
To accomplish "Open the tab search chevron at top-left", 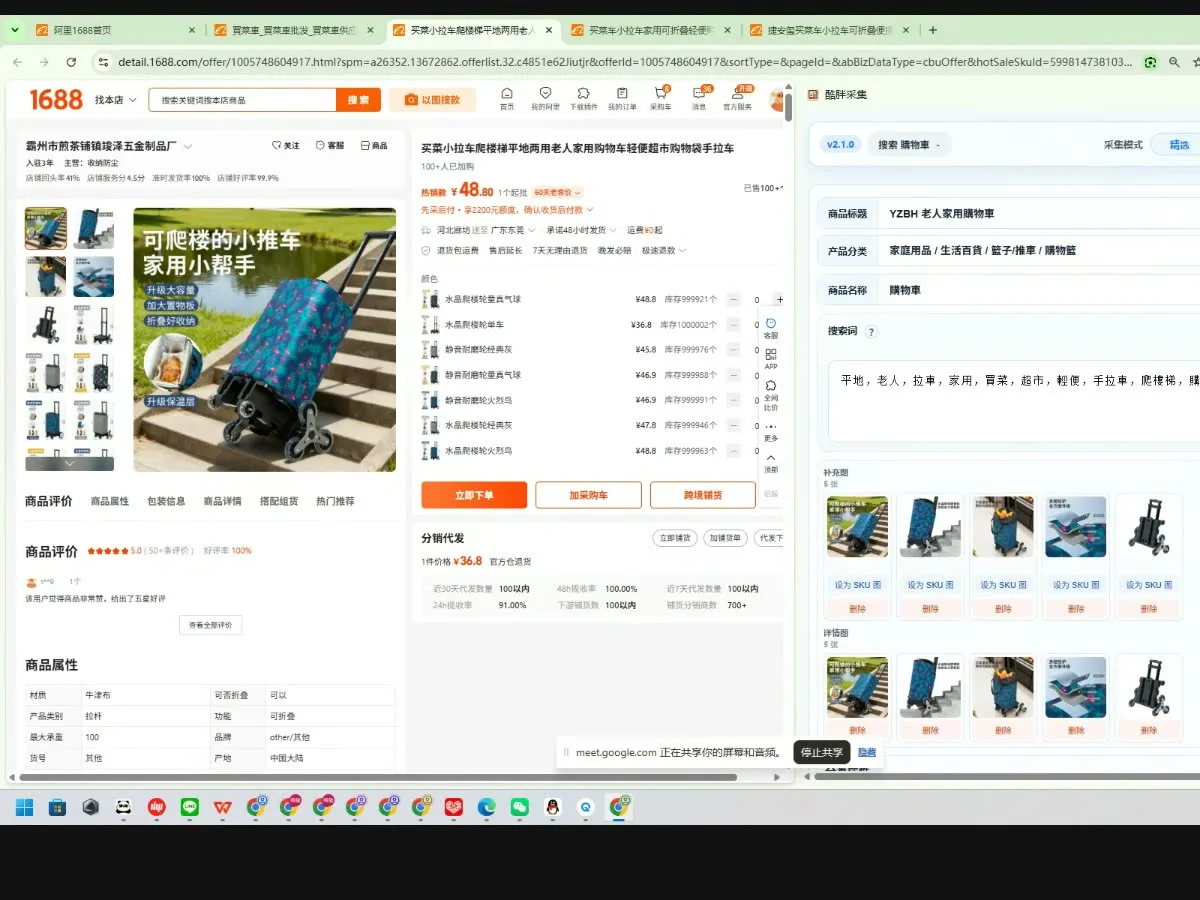I will point(14,30).
